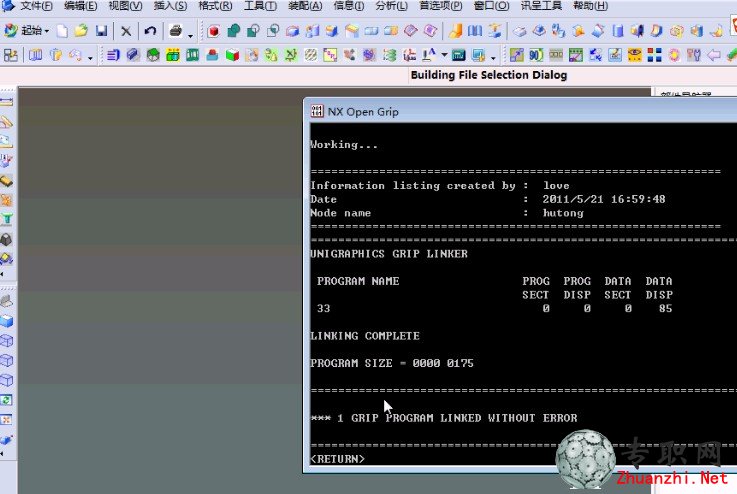Open the 插入(S) menu

170,6
